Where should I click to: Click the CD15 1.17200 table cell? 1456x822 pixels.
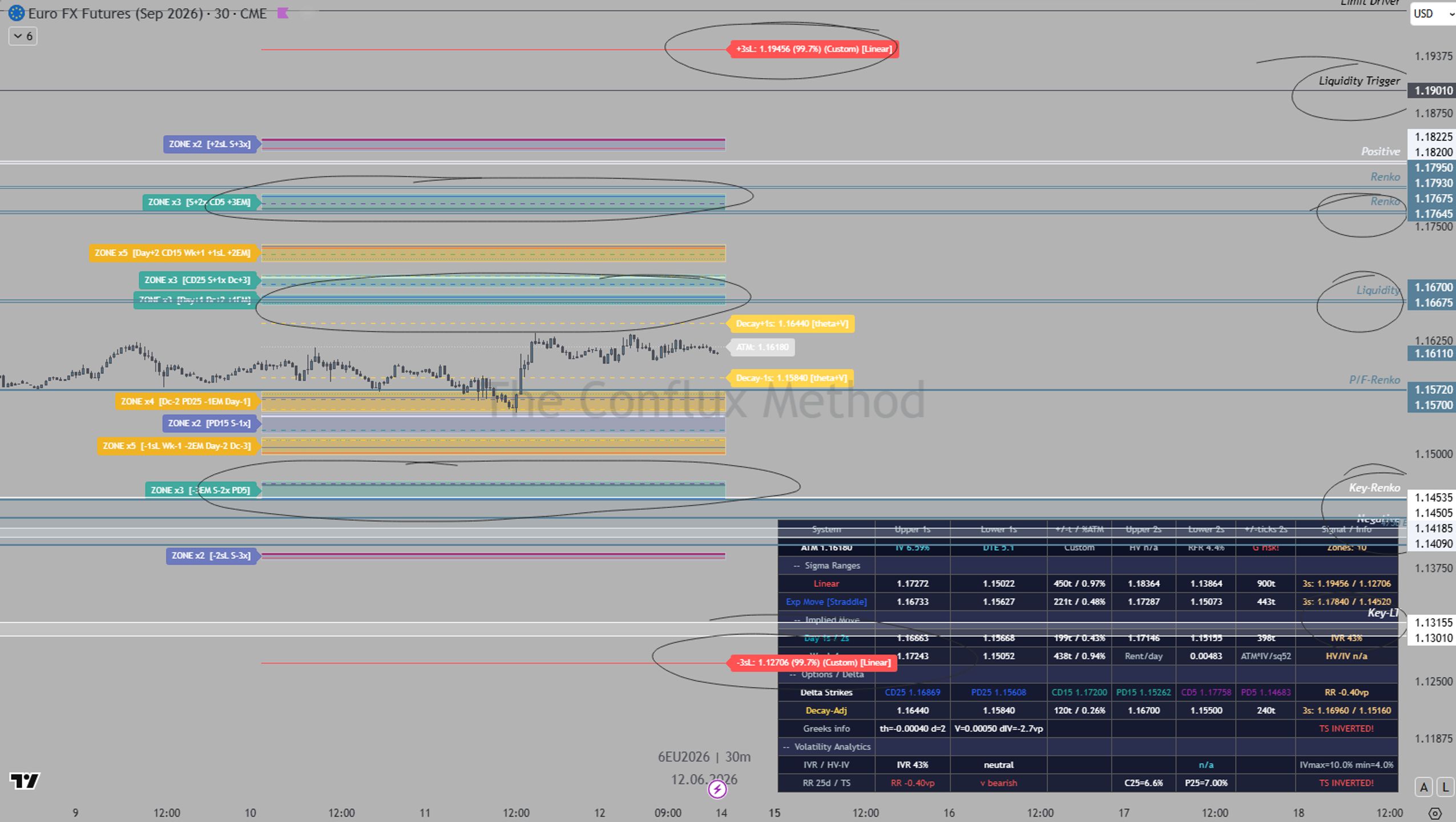pyautogui.click(x=1079, y=692)
